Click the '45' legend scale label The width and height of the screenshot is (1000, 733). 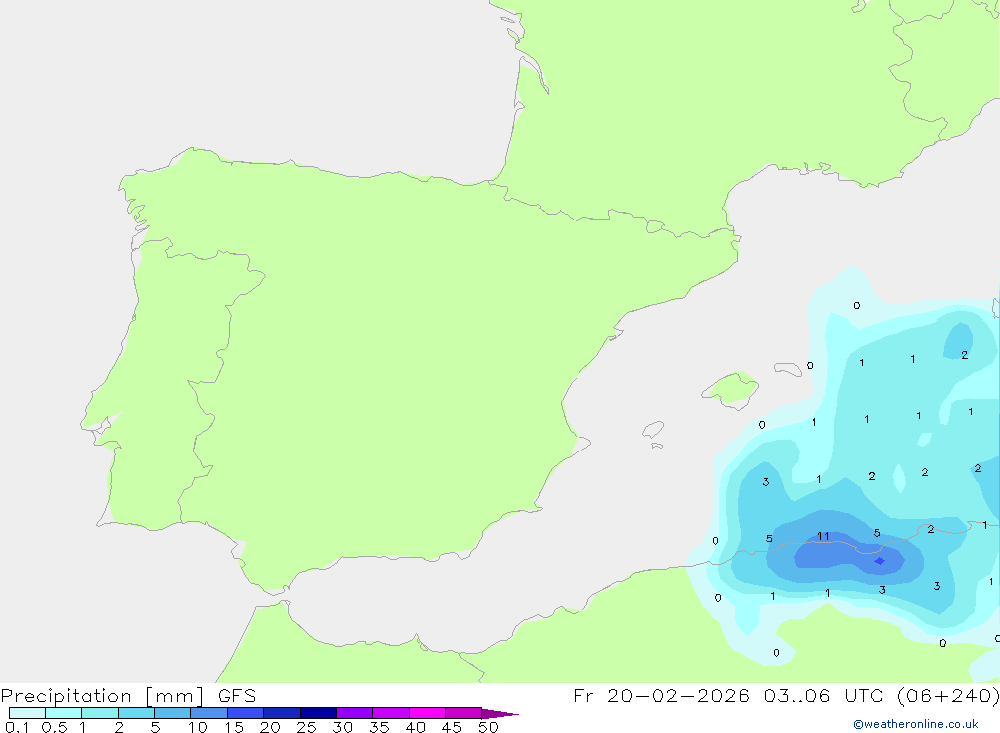click(x=452, y=727)
